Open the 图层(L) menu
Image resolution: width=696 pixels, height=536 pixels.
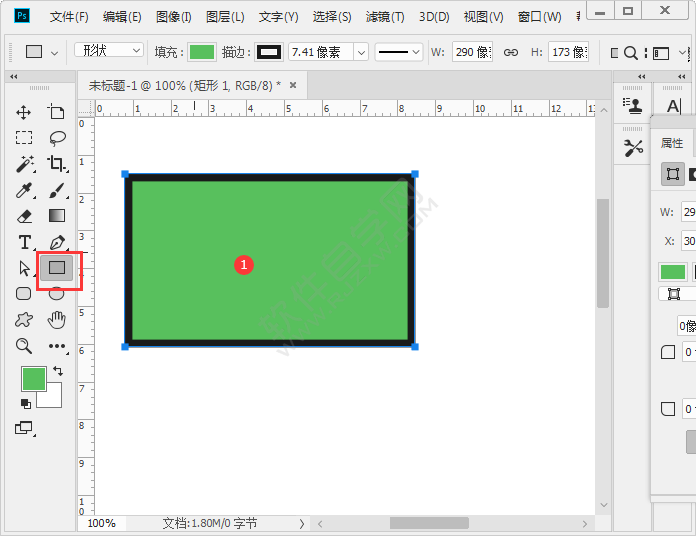(225, 17)
